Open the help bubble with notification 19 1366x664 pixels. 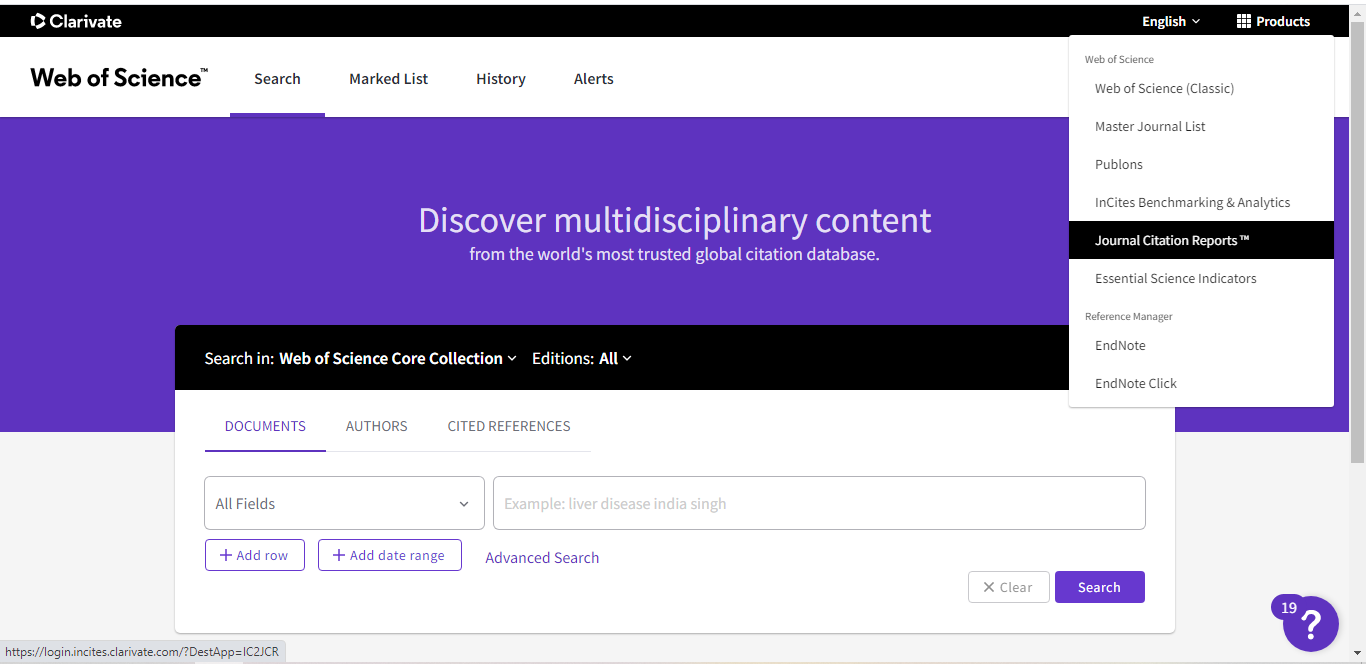click(x=1312, y=624)
